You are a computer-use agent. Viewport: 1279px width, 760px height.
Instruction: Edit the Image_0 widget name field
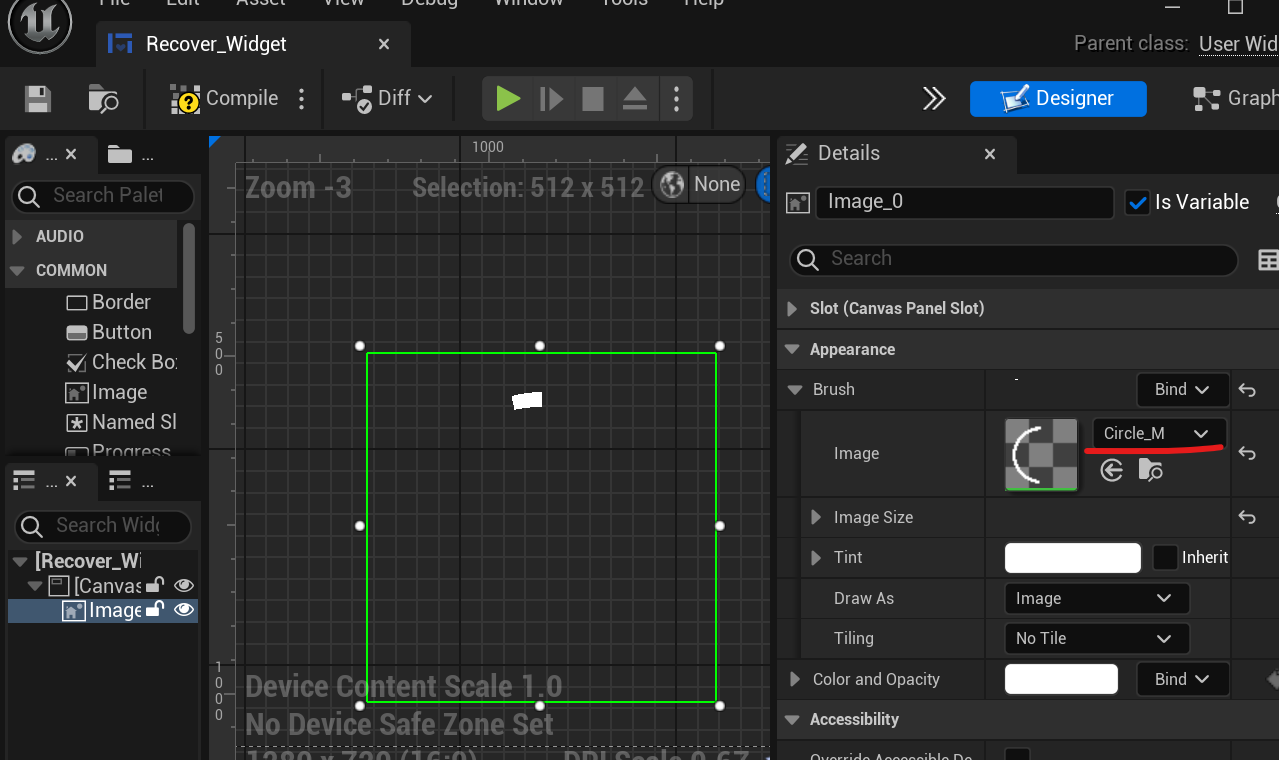(x=965, y=202)
